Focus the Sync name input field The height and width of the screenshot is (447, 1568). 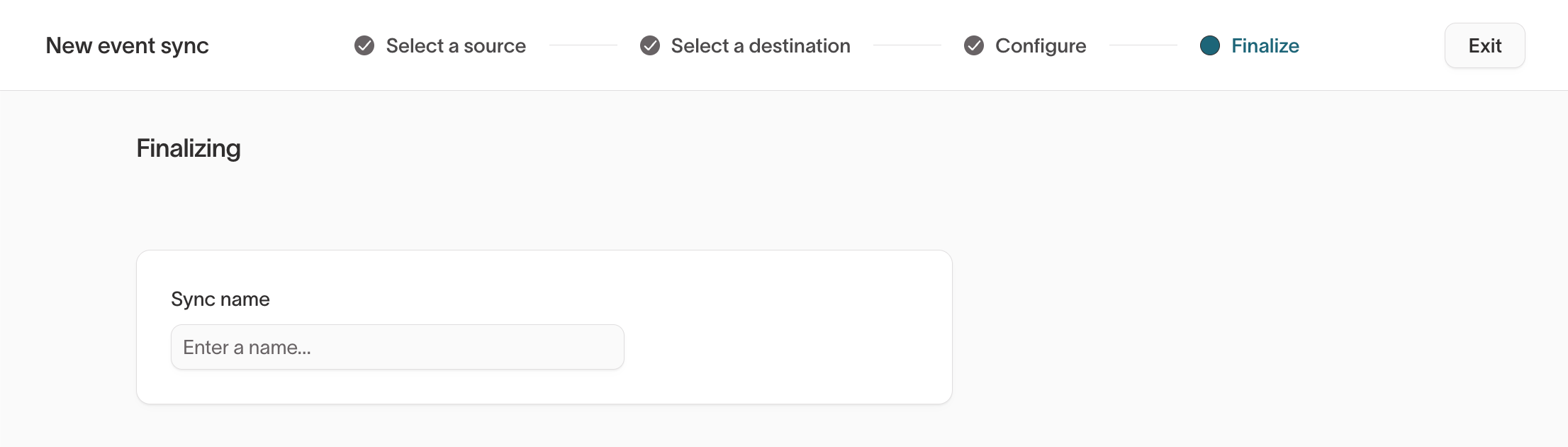point(397,347)
